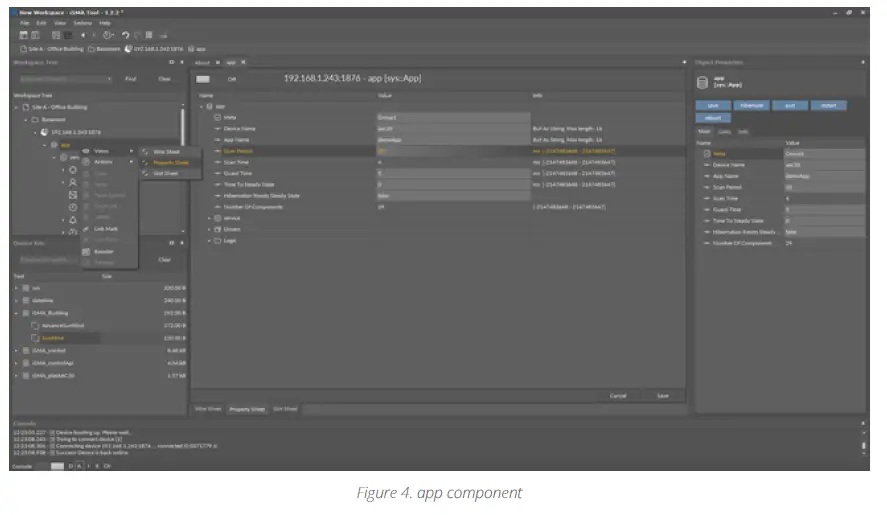Viewport: 887px width, 515px height.
Task: Click reboot action button in Object Properties
Action: [x=713, y=118]
